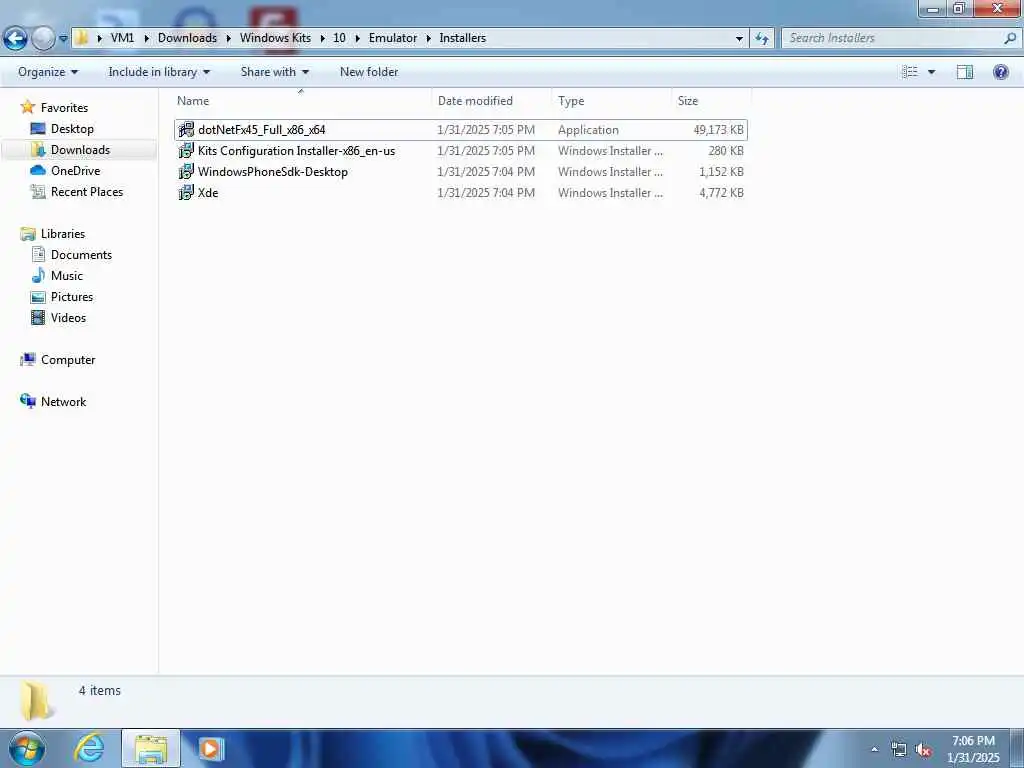This screenshot has width=1024, height=768.
Task: Sort by the Type column header
Action: tap(571, 101)
